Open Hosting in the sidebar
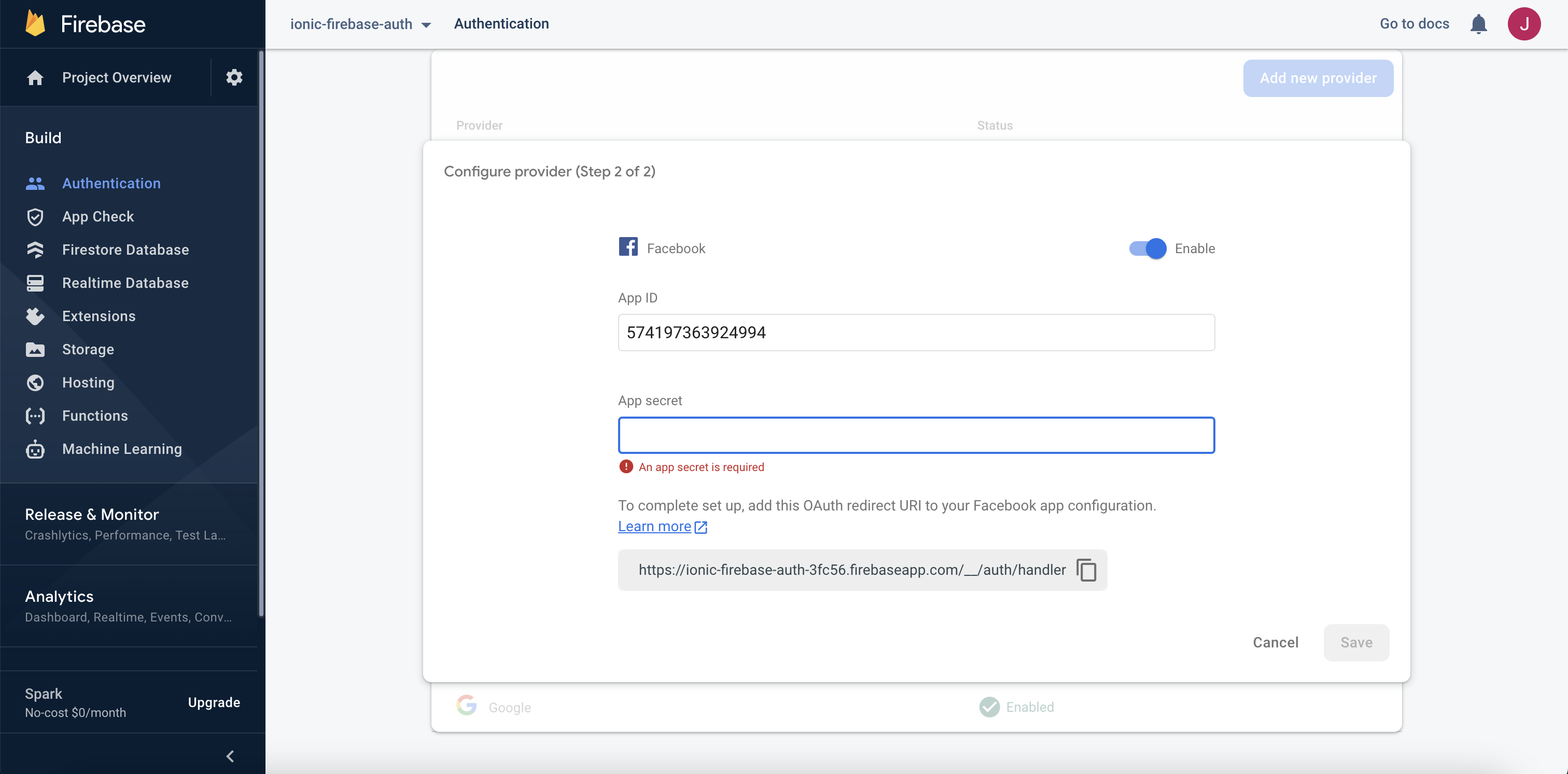The width and height of the screenshot is (1568, 774). (x=88, y=382)
